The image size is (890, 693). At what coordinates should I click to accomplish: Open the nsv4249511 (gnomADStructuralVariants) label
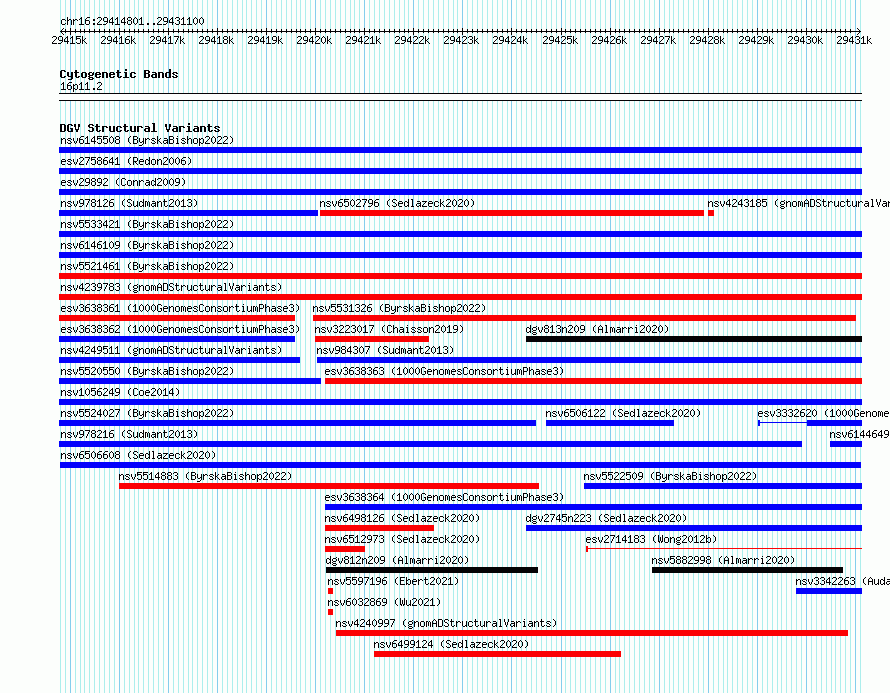[171, 350]
